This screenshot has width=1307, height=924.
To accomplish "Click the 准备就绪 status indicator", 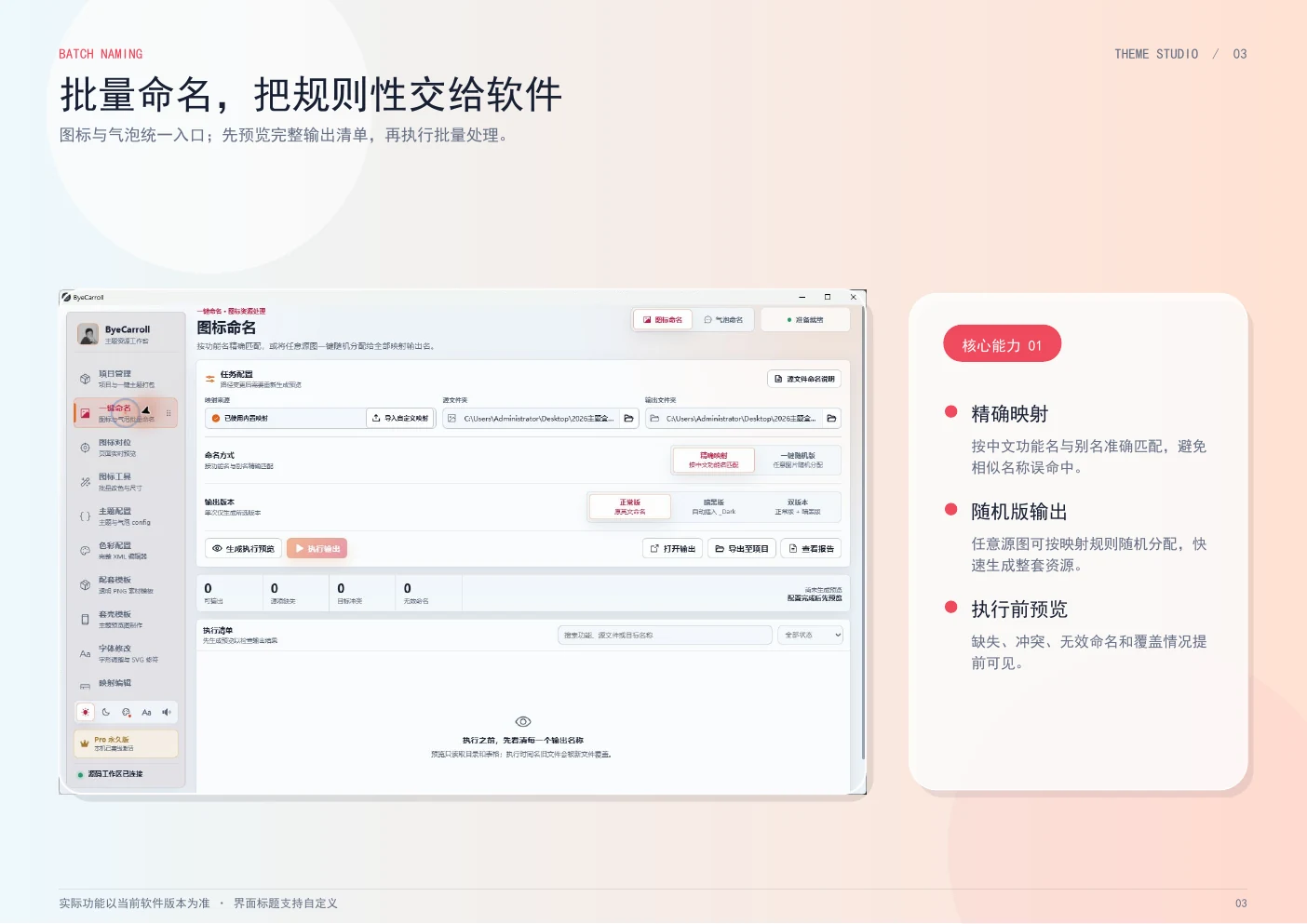I will tap(805, 320).
